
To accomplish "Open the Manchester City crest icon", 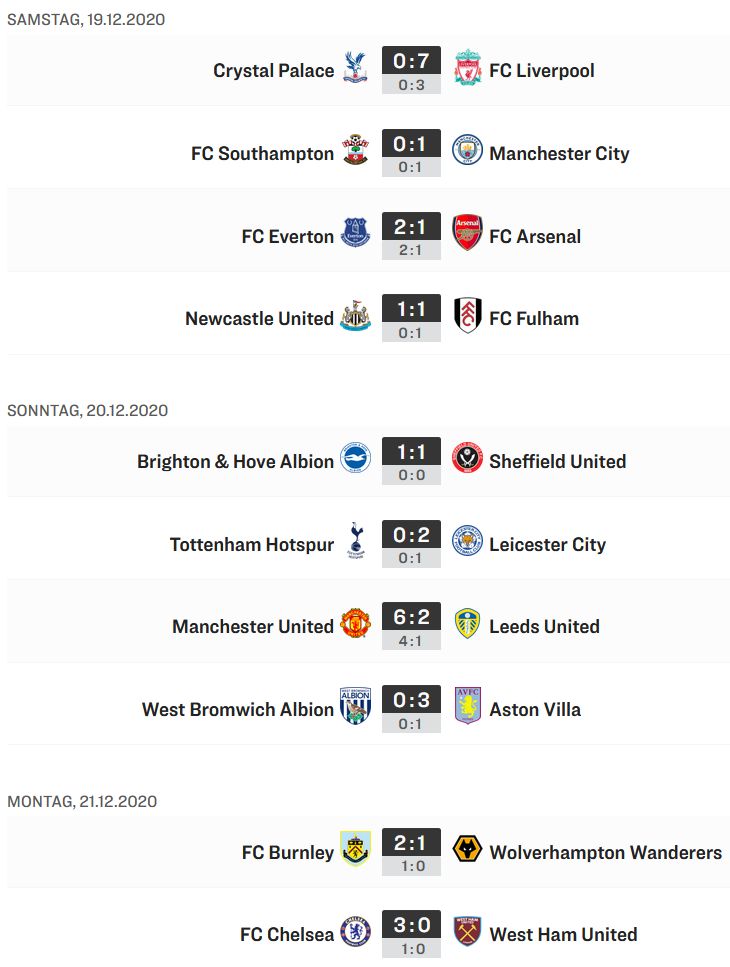I will pyautogui.click(x=467, y=152).
